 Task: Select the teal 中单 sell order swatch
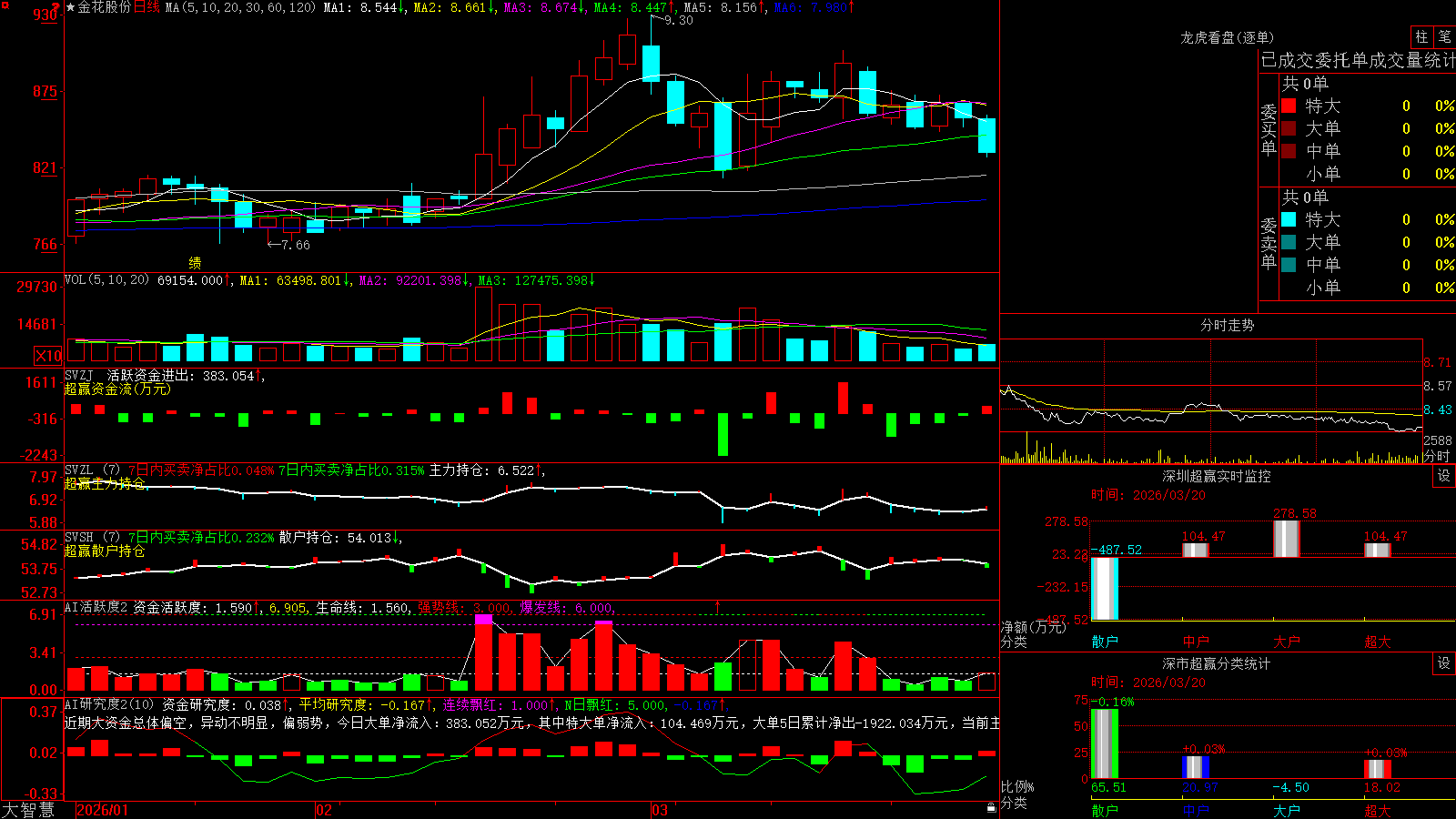[x=1289, y=265]
